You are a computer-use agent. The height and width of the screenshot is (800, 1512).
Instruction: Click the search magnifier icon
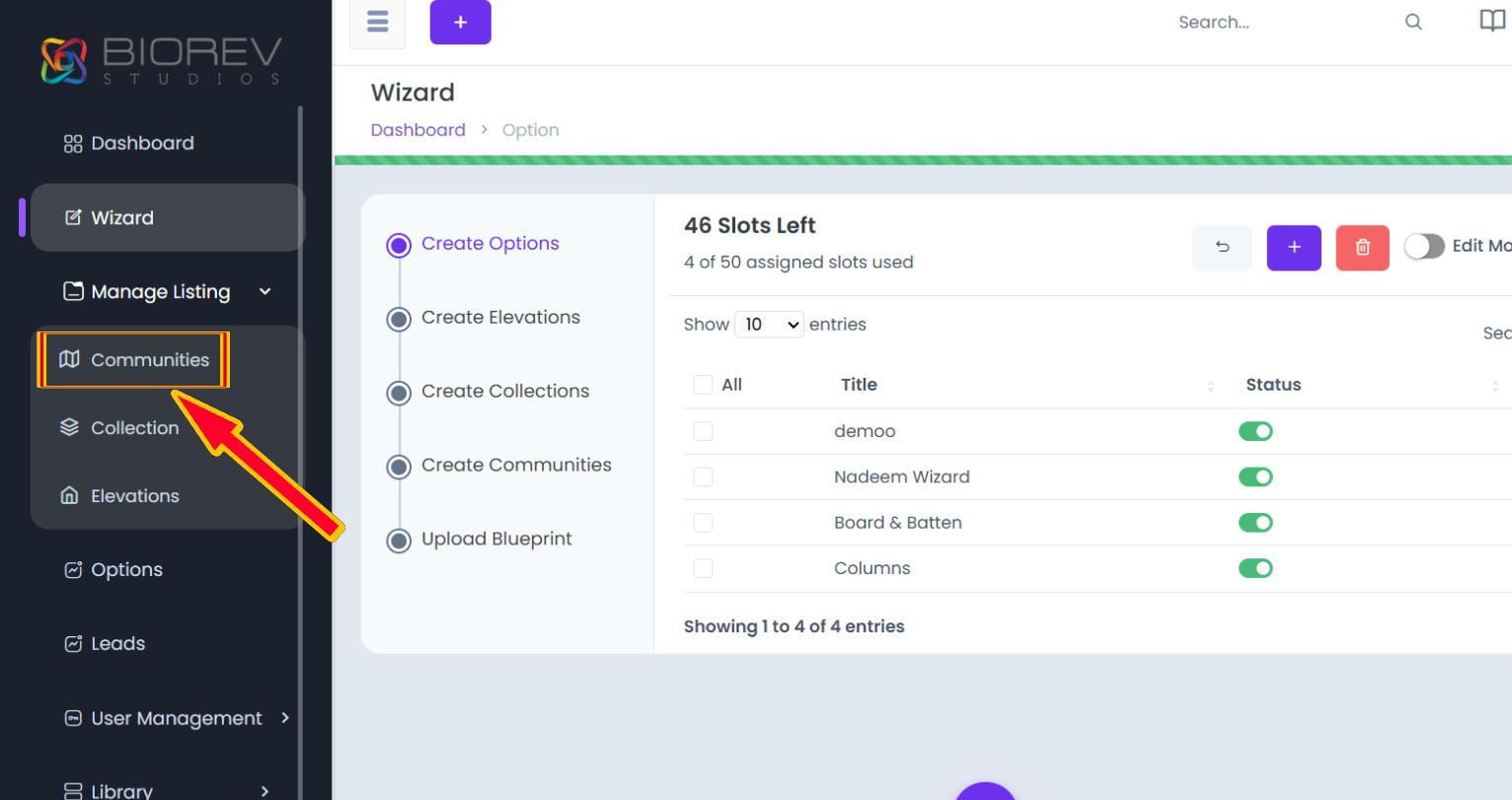click(x=1413, y=22)
